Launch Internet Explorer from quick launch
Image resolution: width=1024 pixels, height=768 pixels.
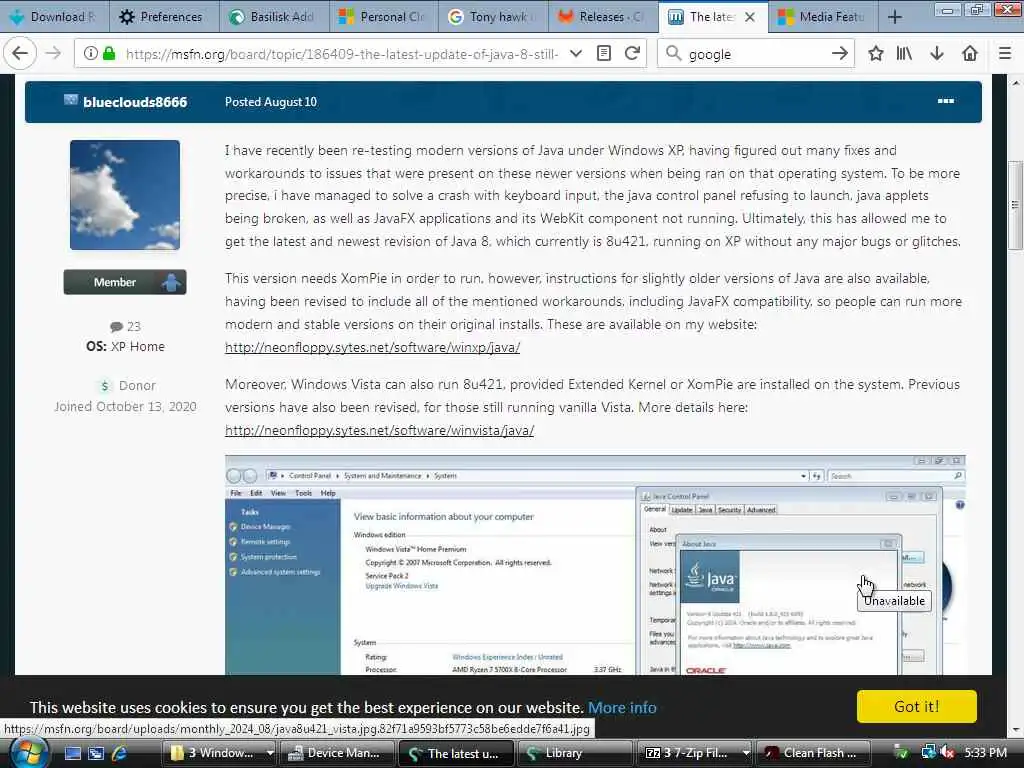pyautogui.click(x=120, y=754)
